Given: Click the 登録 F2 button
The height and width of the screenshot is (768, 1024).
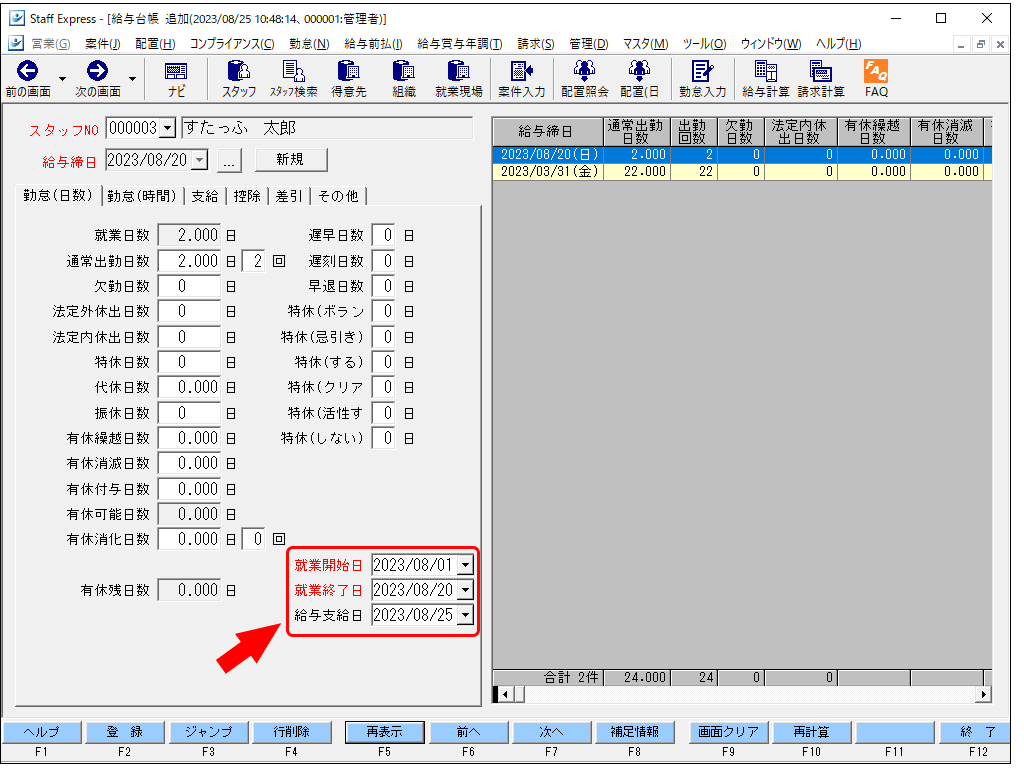Looking at the screenshot, I should click(125, 732).
